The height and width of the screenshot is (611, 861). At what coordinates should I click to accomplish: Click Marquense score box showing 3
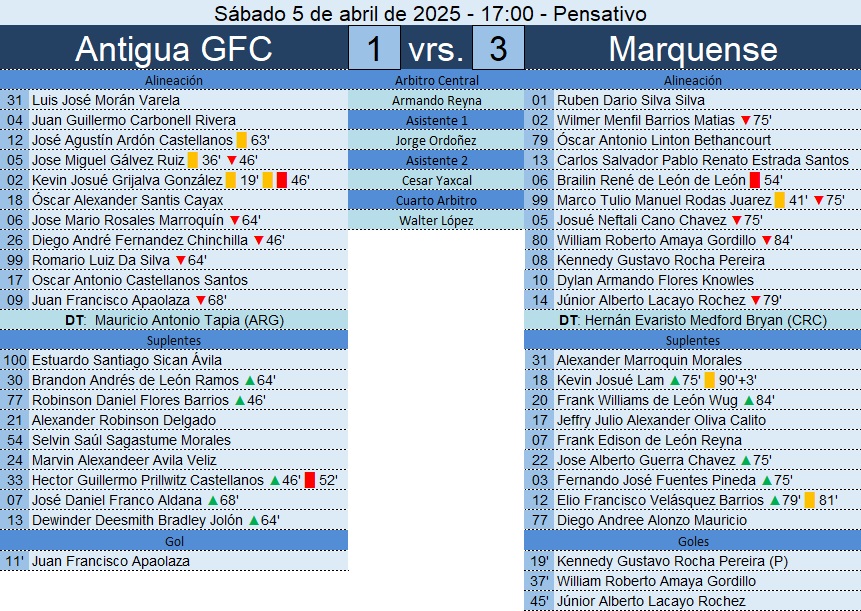pos(498,48)
